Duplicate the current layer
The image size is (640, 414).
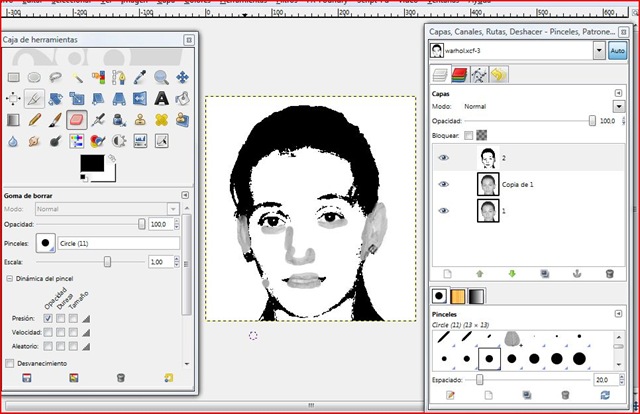pos(544,273)
